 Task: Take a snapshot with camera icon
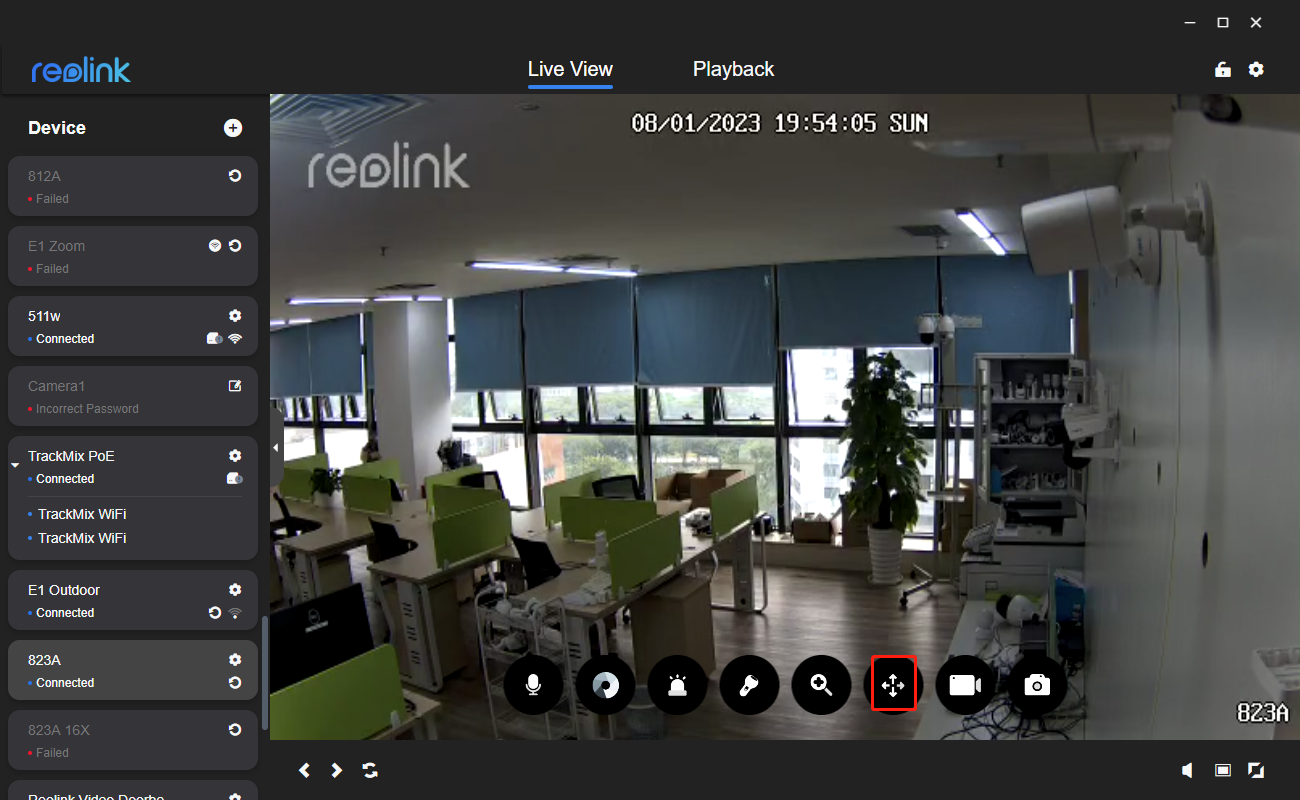click(x=1037, y=685)
